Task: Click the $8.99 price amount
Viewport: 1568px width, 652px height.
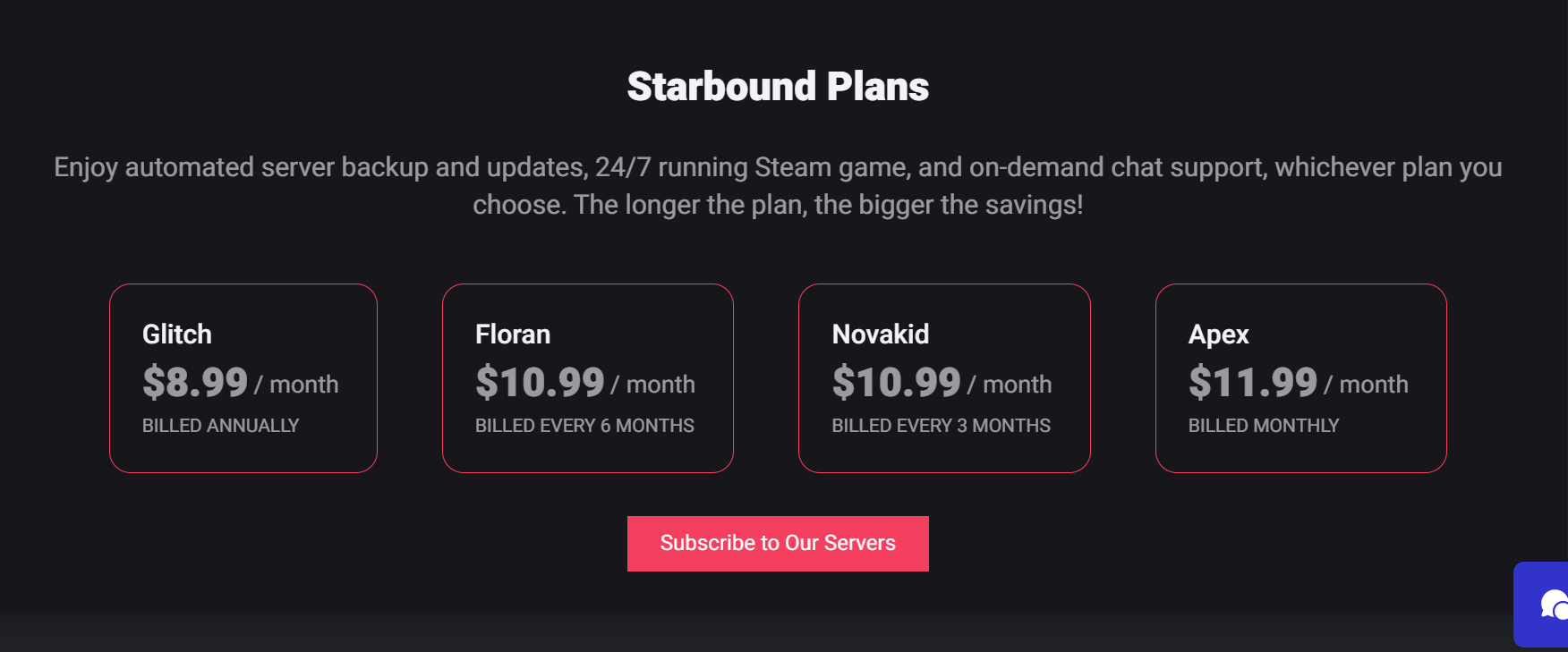Action: (x=195, y=383)
